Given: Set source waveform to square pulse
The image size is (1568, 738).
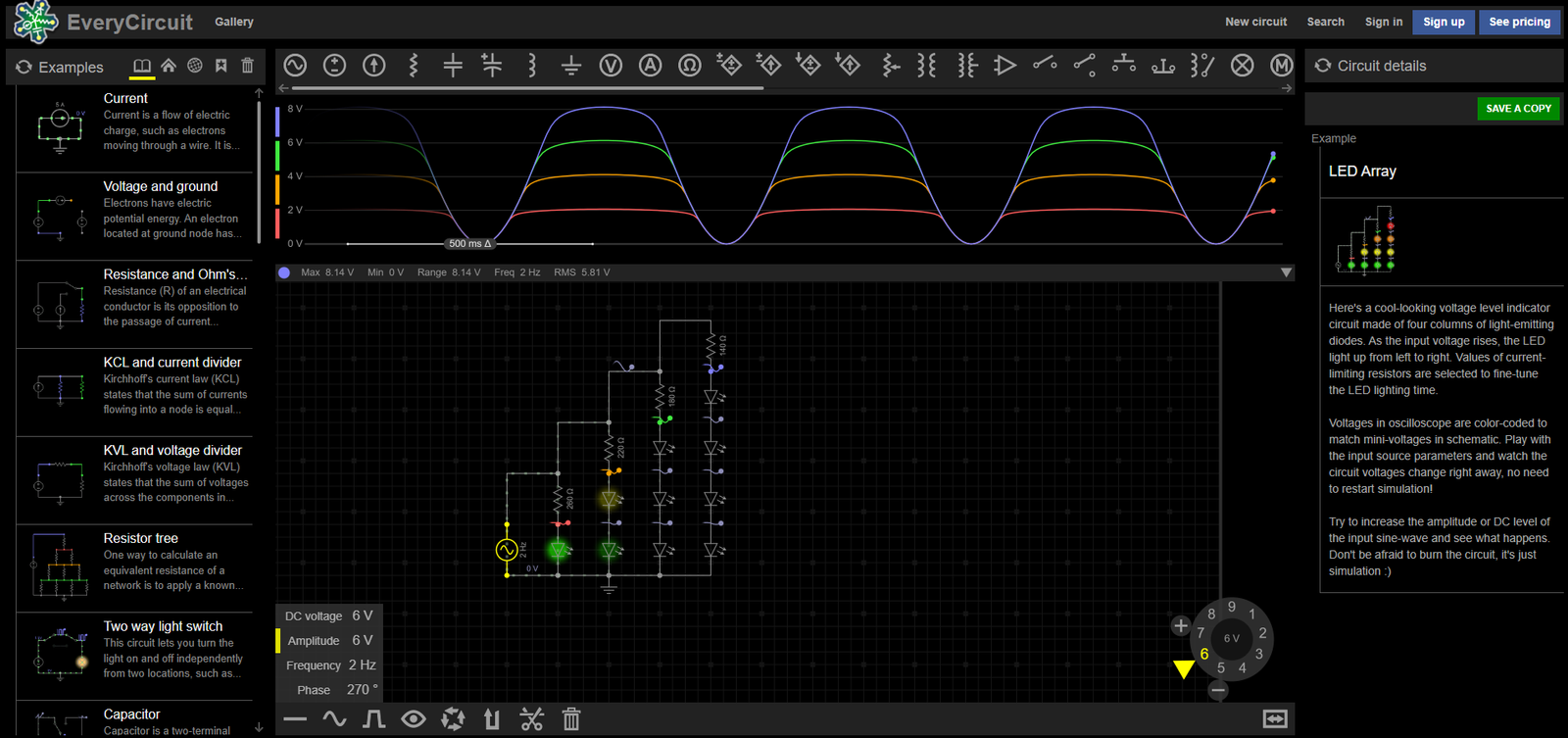Looking at the screenshot, I should click(x=373, y=719).
